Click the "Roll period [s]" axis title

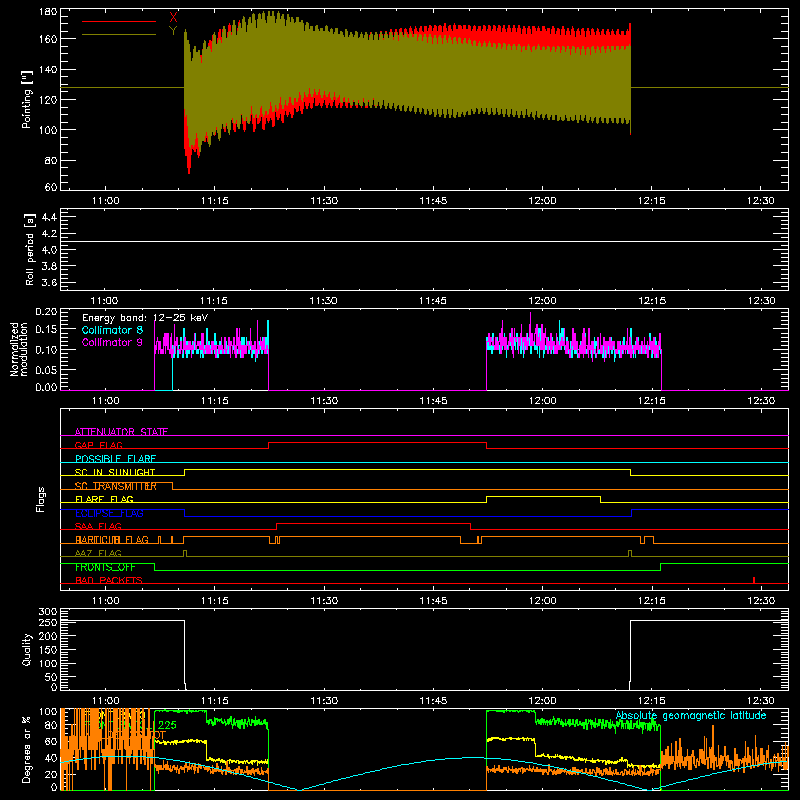pos(29,249)
